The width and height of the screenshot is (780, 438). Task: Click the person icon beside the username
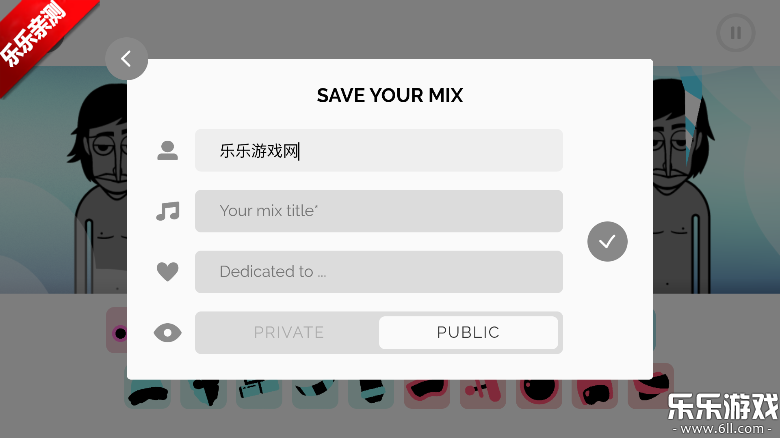click(x=167, y=151)
